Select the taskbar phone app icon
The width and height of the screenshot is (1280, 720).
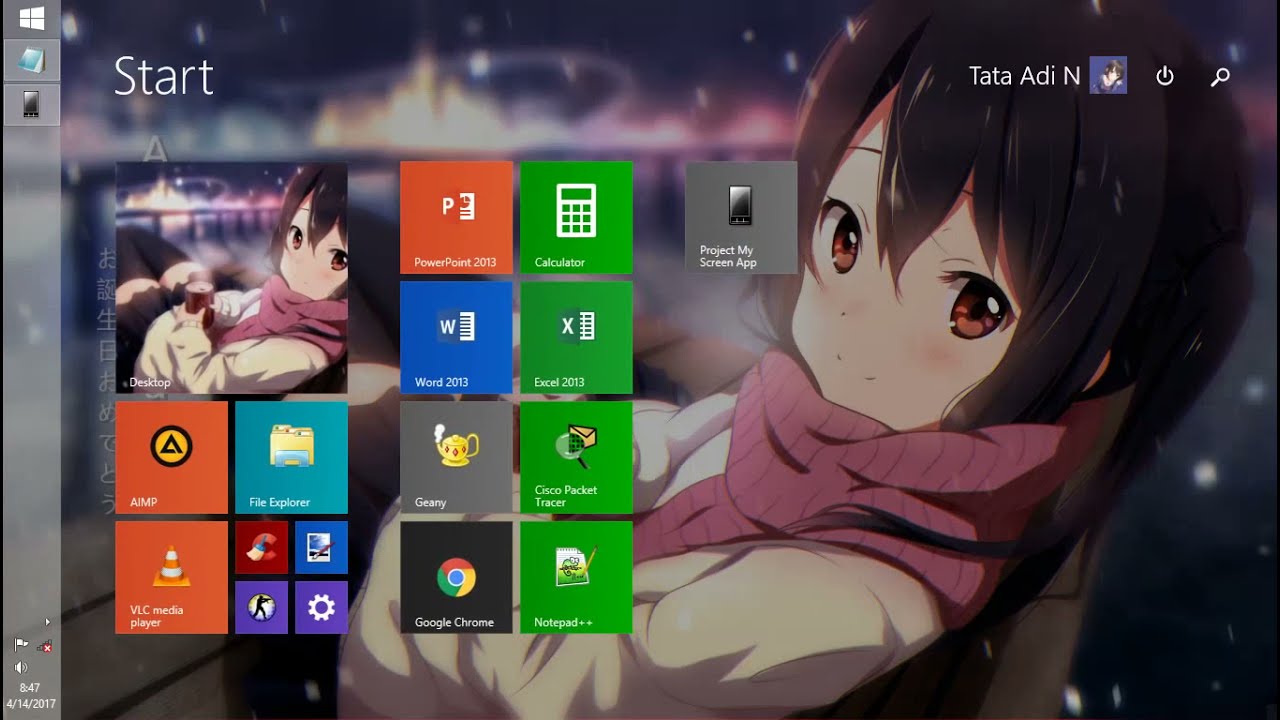[x=31, y=104]
